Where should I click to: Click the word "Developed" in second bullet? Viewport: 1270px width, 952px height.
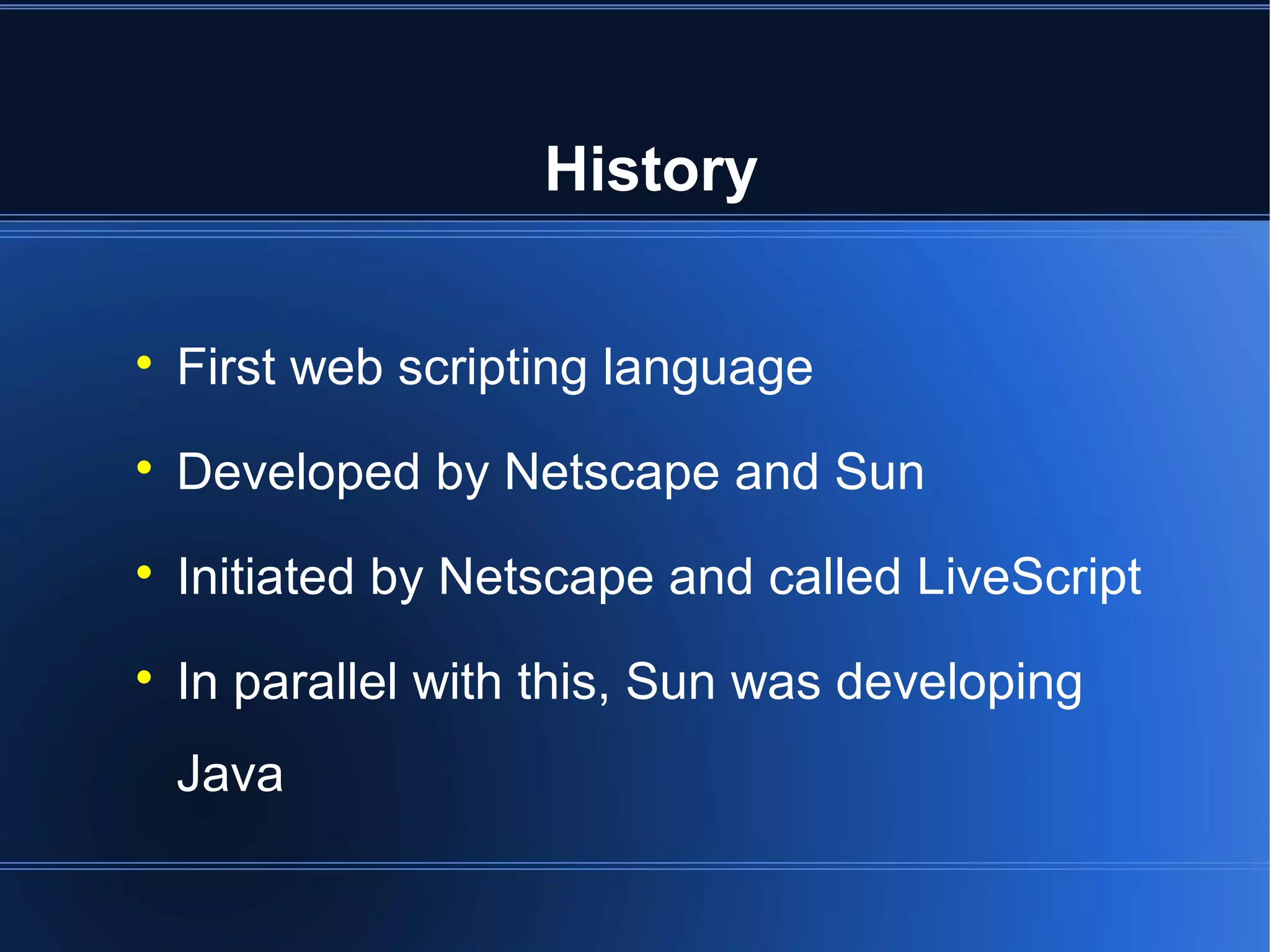(298, 472)
